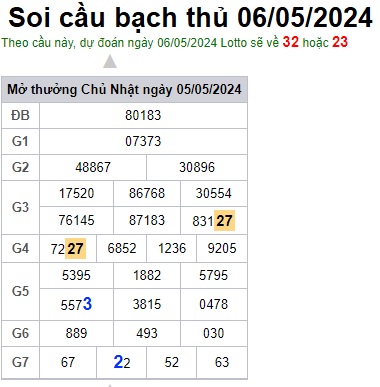Click the G4 number 6852
The image size is (380, 387).
point(122,248)
